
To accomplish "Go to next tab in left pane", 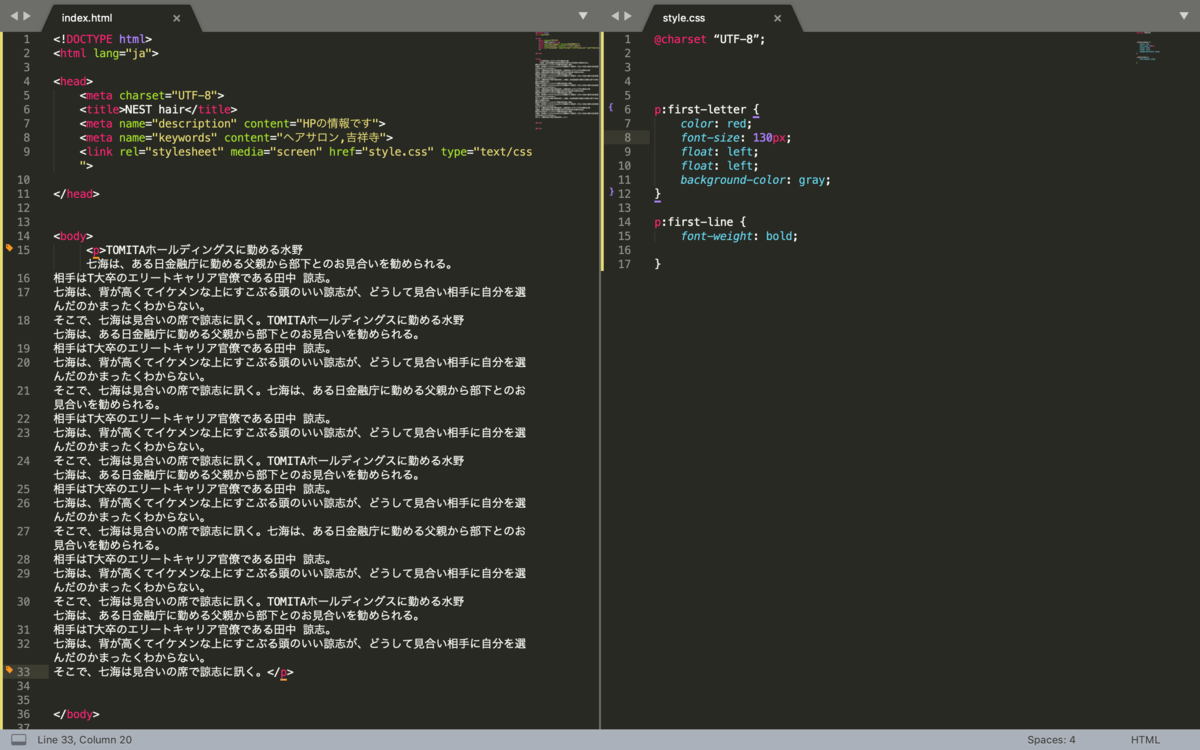I will coord(27,17).
